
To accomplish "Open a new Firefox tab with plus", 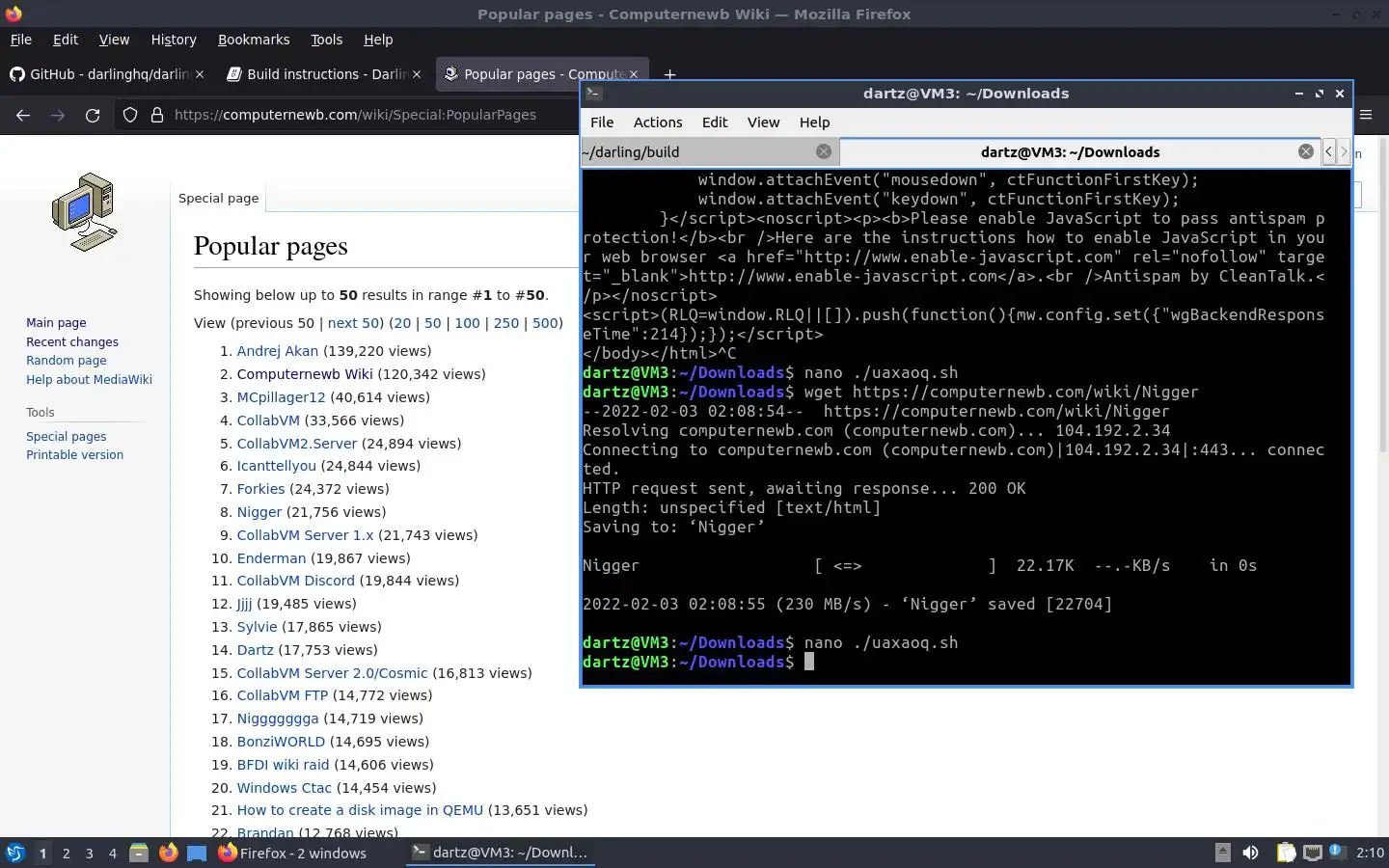I will 669,74.
